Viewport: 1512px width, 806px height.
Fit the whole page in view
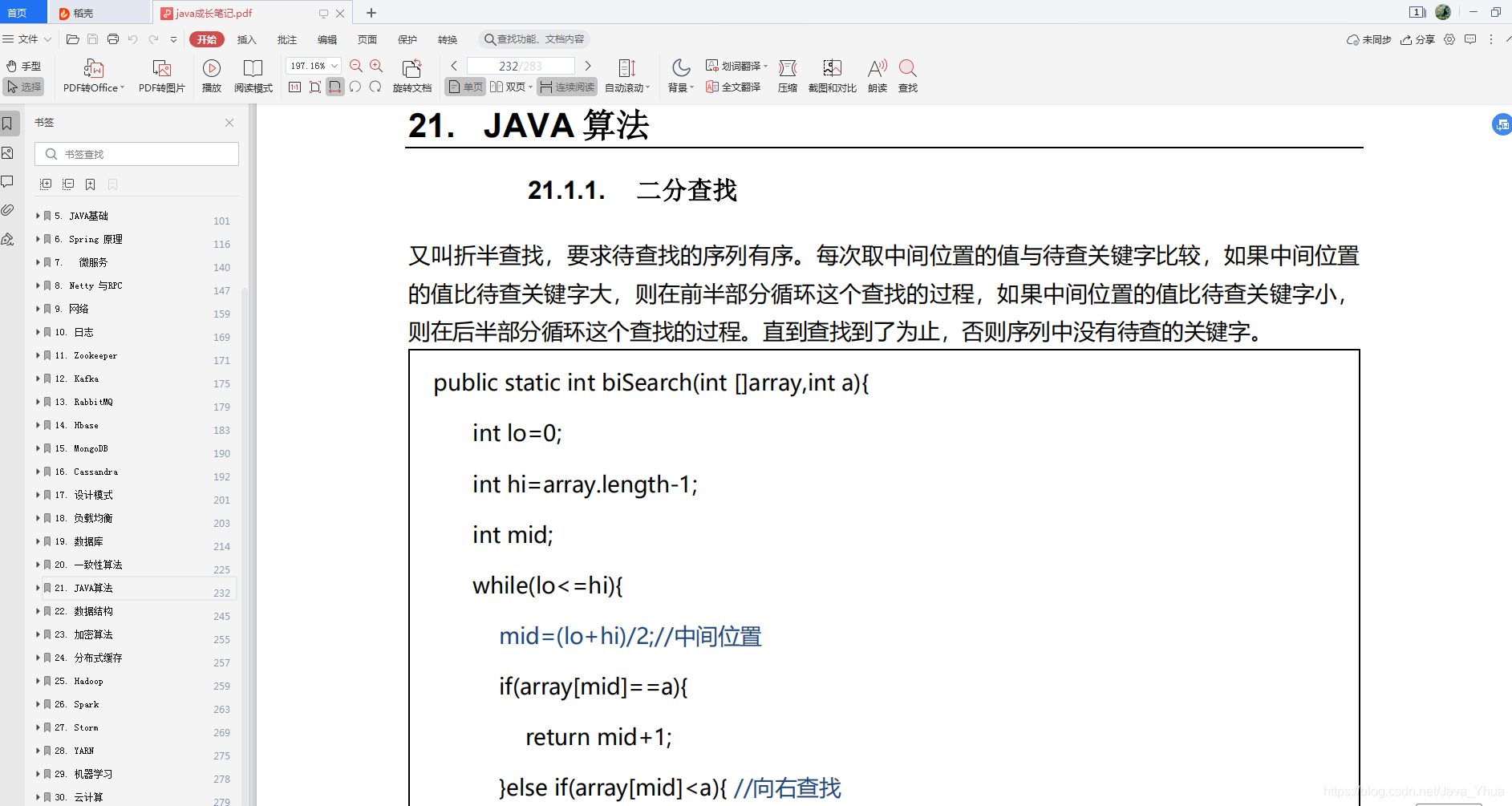pos(315,87)
